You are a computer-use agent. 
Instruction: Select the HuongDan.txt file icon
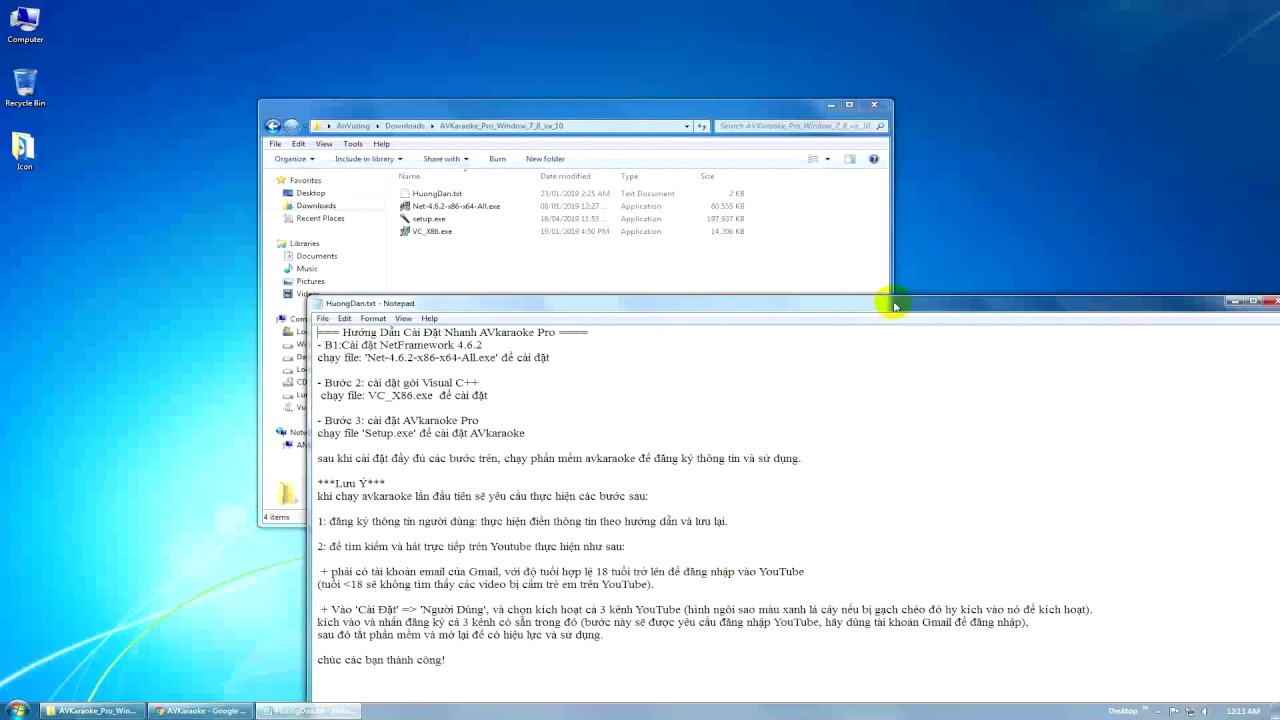(x=404, y=194)
